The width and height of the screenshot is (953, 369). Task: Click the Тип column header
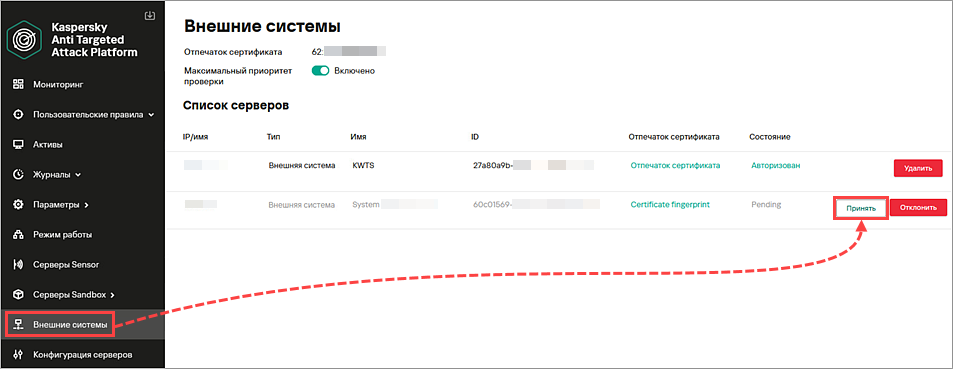pyautogui.click(x=273, y=137)
